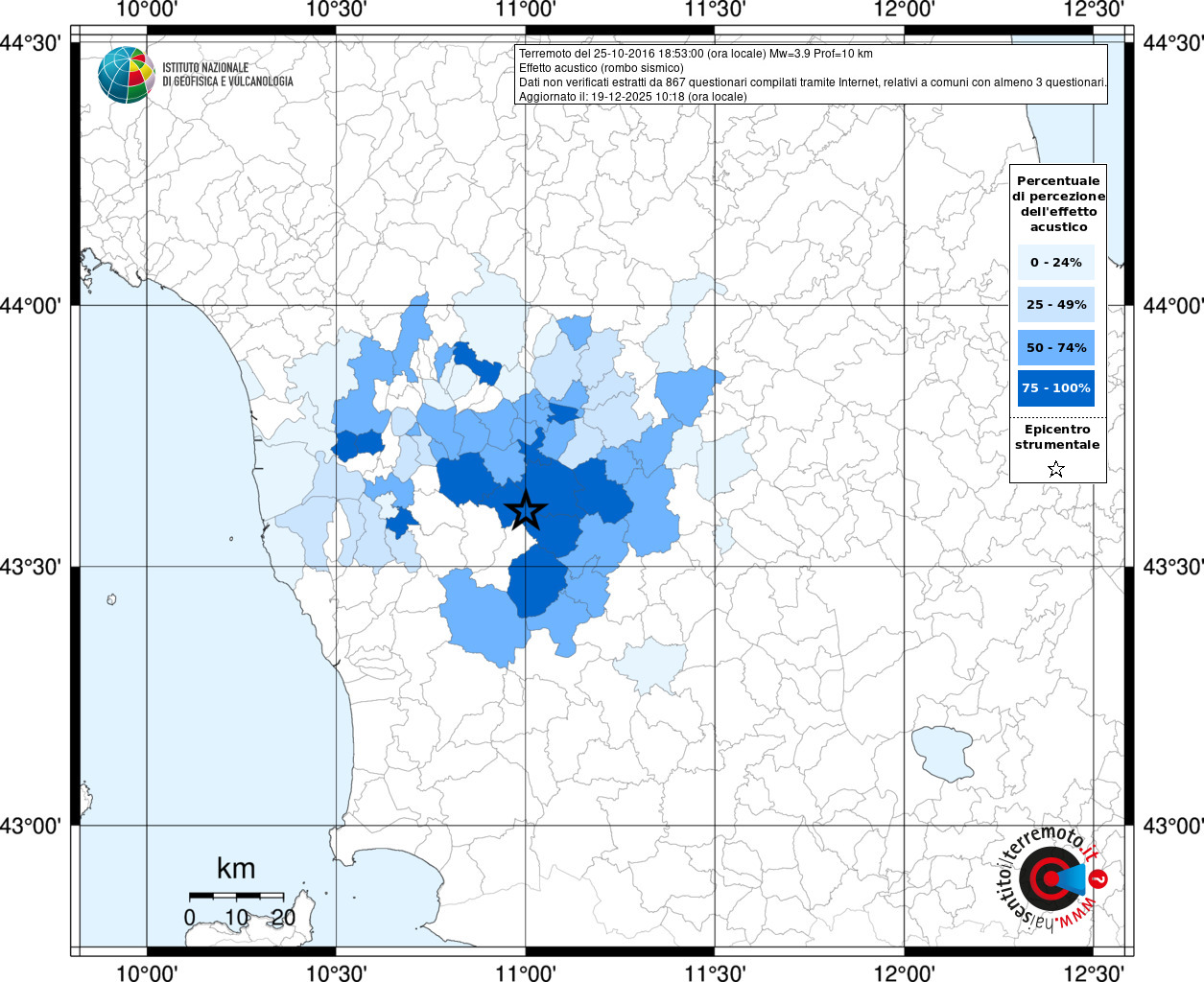Click the black epicenter star on the map
The image size is (1204, 982).
coord(525,510)
